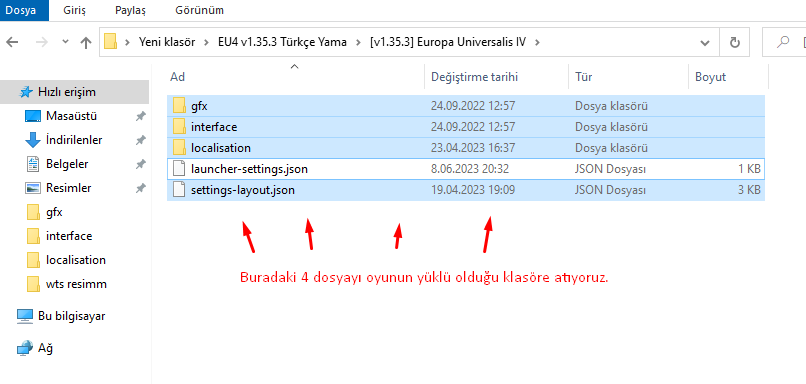Click the Resimler pin icon
Viewport: 806px width, 384px height.
pos(140,188)
